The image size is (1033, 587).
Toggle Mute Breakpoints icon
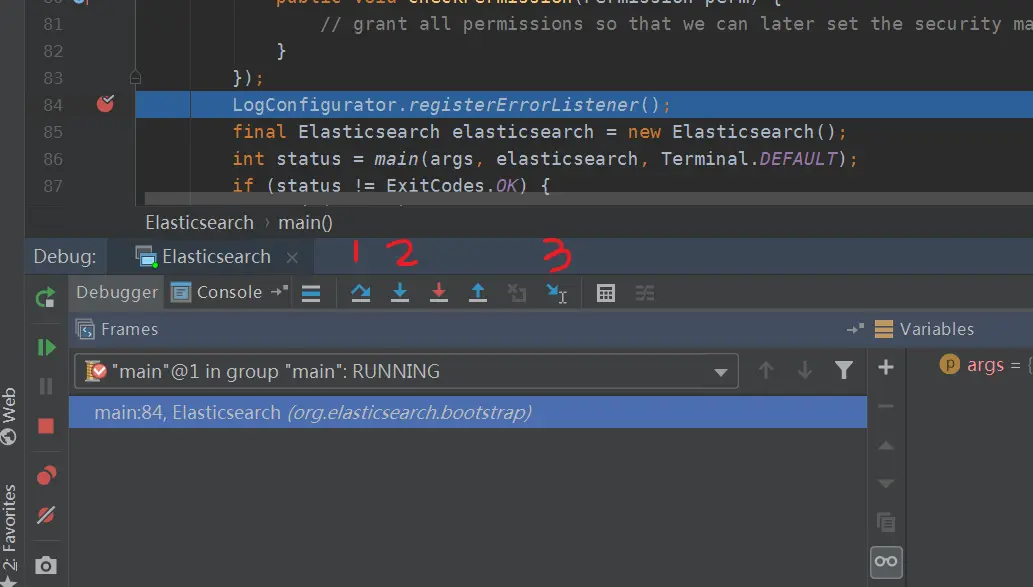click(46, 515)
